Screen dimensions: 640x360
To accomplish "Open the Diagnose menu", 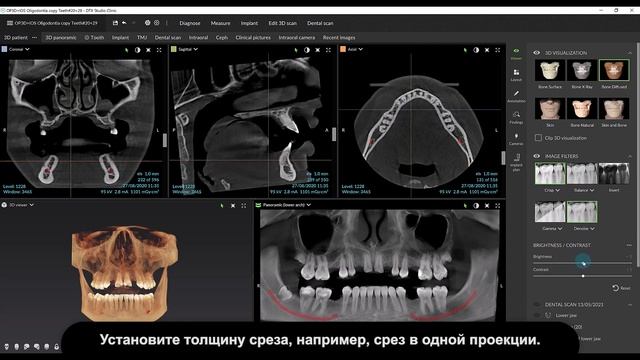I will tap(190, 23).
